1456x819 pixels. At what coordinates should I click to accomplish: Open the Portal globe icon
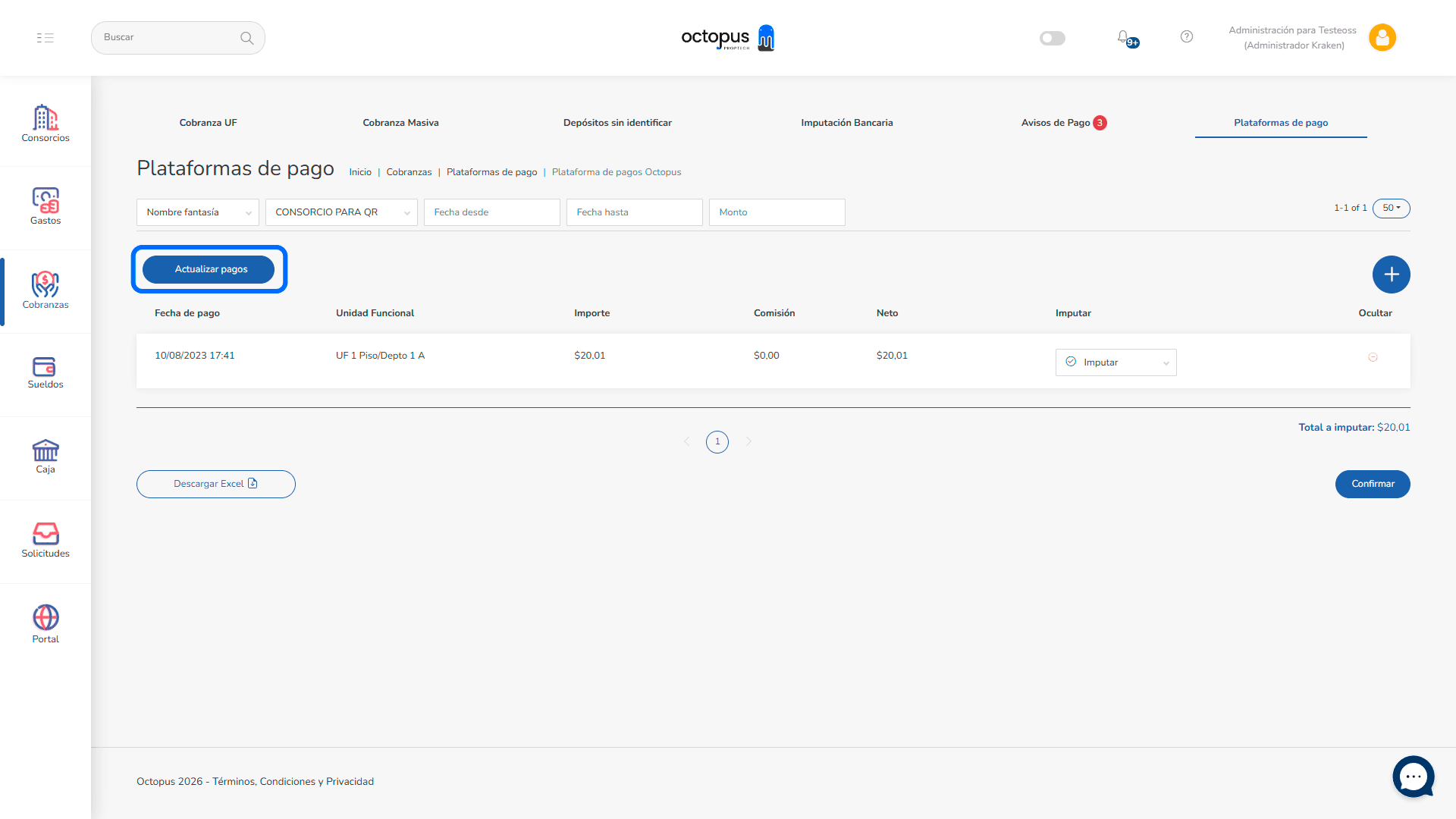point(45,623)
